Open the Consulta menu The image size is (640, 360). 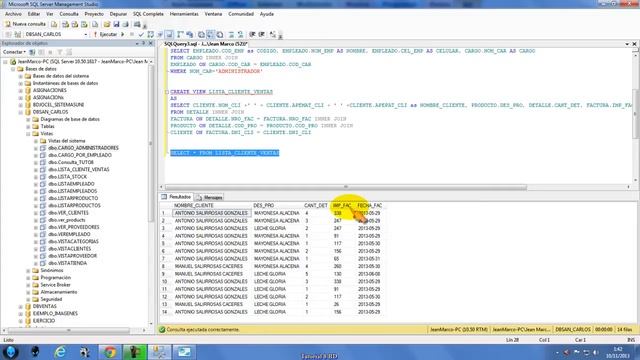[x=69, y=14]
